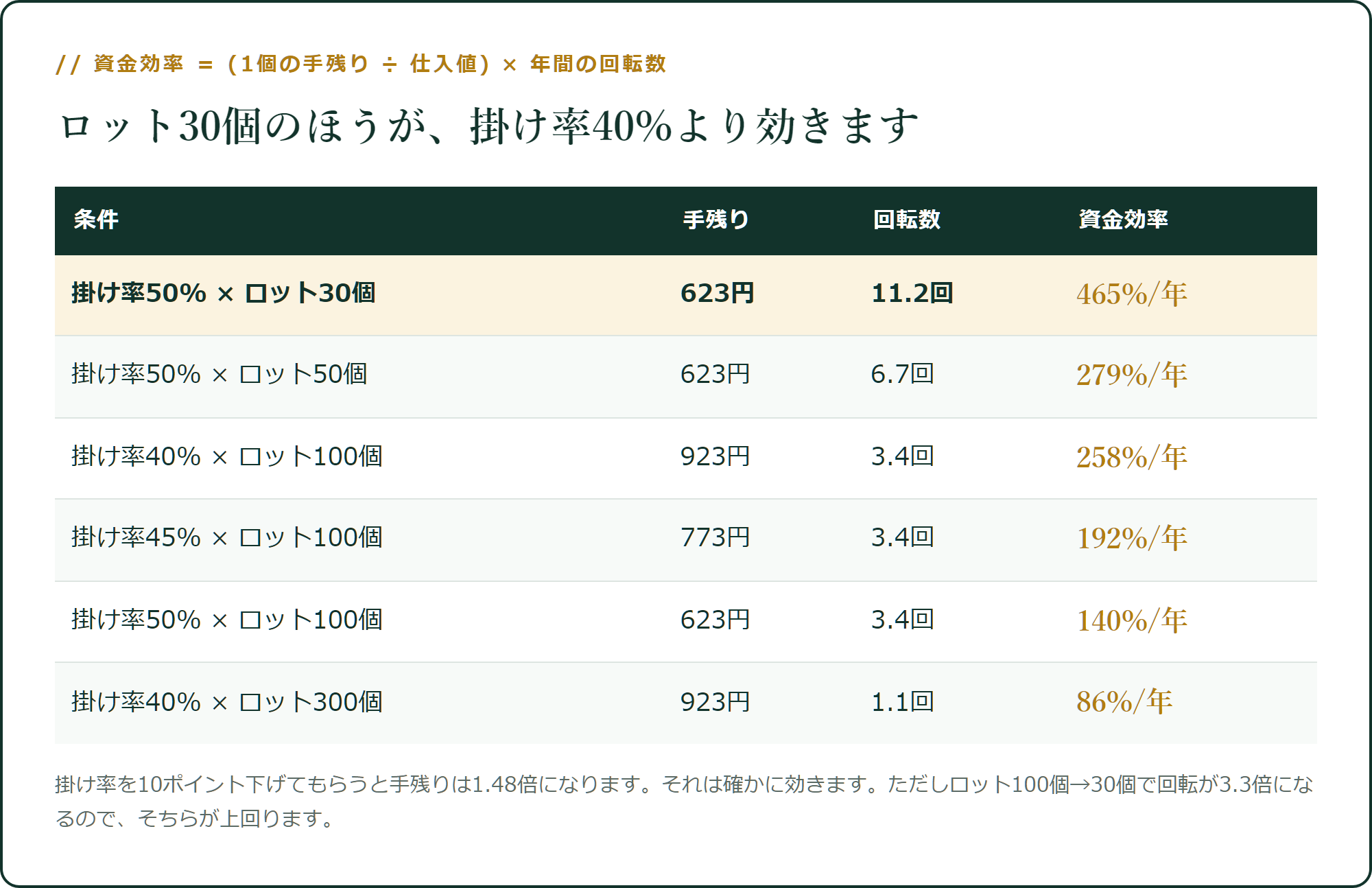1372x888 pixels.
Task: Select the row 掛け率50% × ロット30個
Action: tap(686, 295)
